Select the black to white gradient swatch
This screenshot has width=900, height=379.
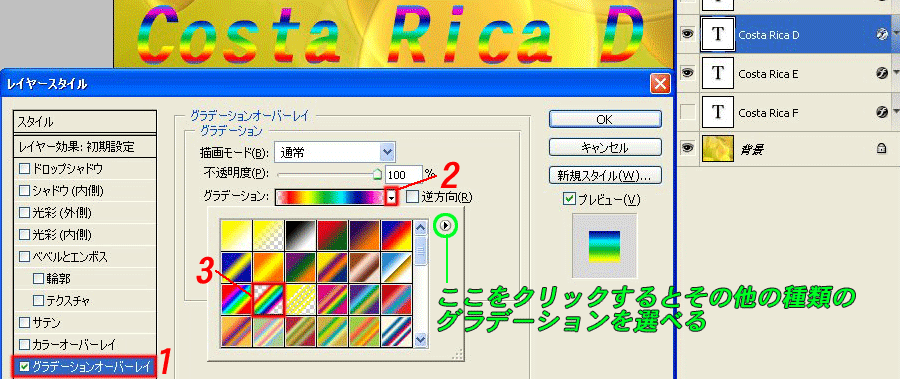(x=300, y=235)
